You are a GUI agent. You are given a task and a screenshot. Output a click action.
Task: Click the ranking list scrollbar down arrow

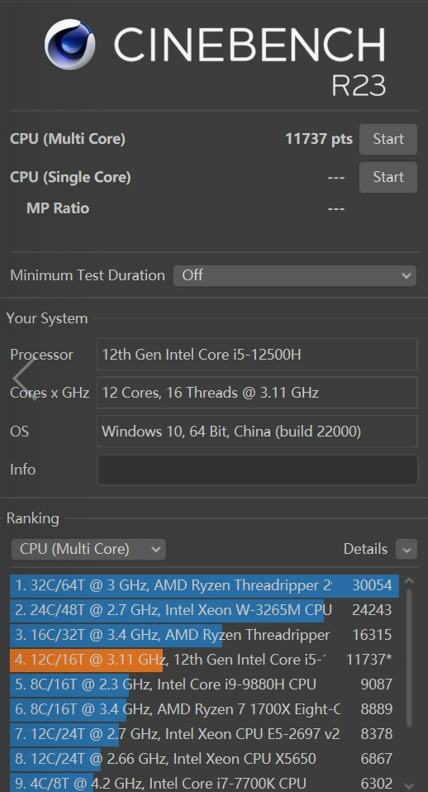tap(409, 785)
